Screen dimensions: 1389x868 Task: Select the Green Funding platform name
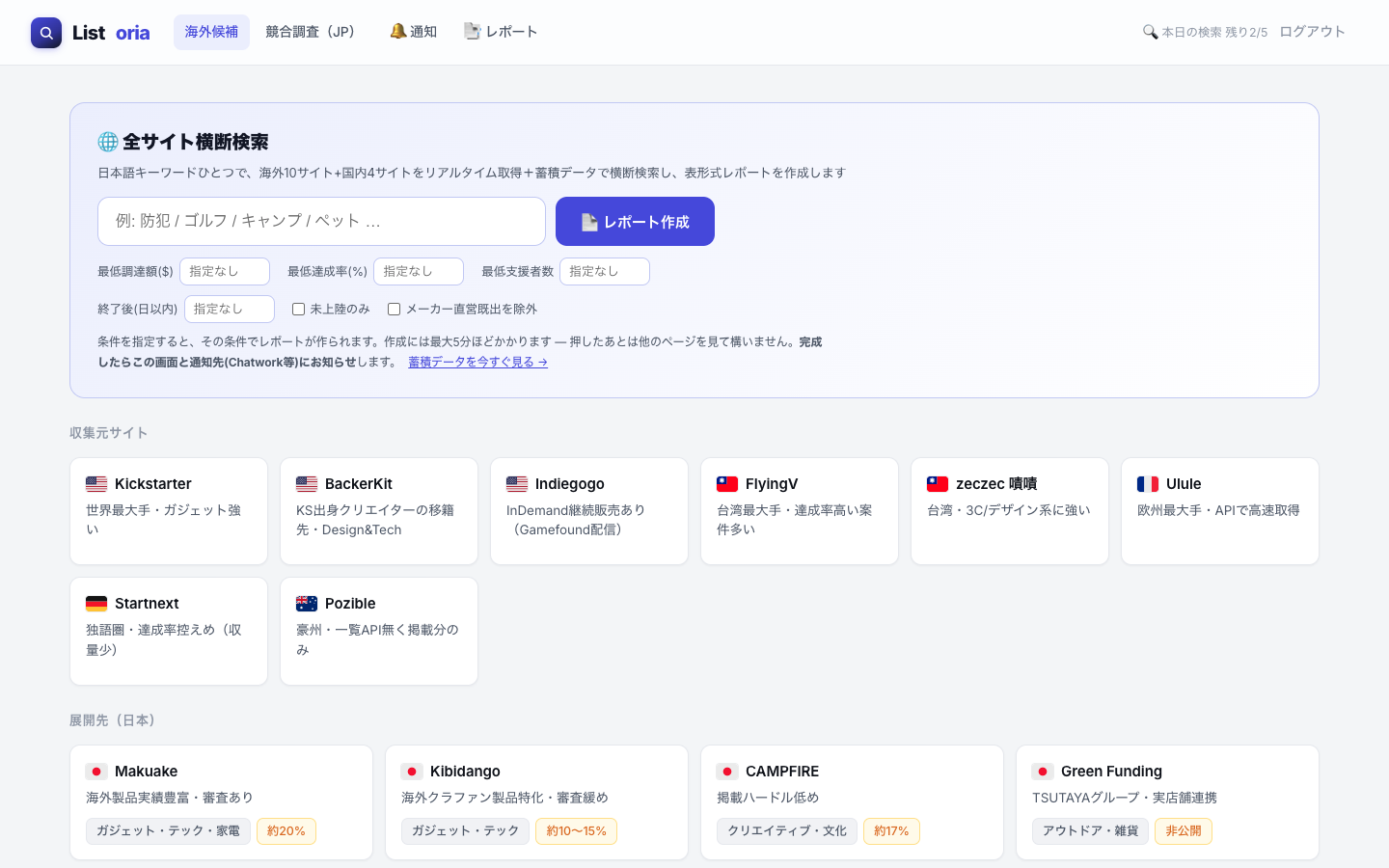(x=1111, y=772)
